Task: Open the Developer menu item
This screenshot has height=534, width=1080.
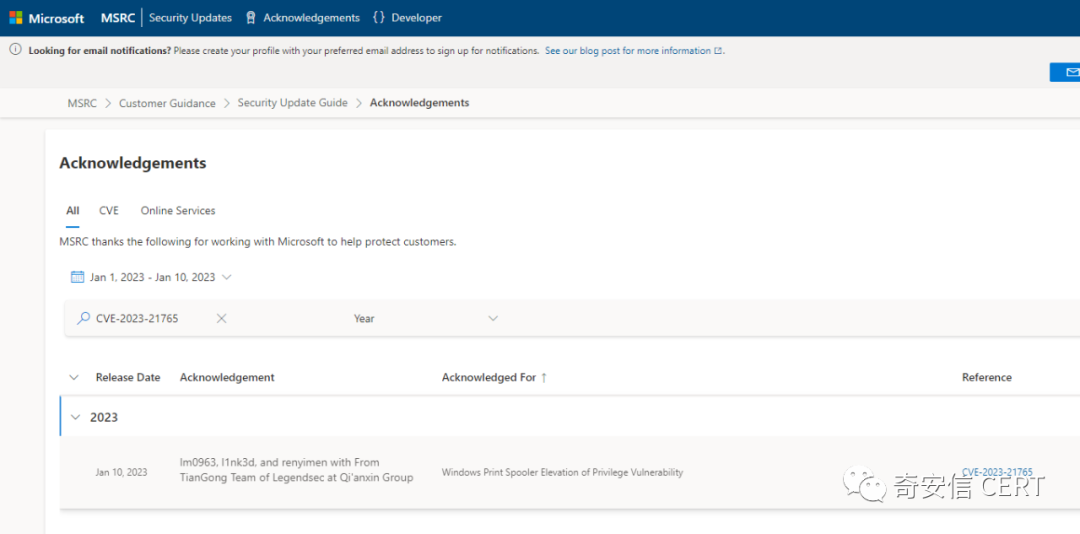Action: pos(417,18)
